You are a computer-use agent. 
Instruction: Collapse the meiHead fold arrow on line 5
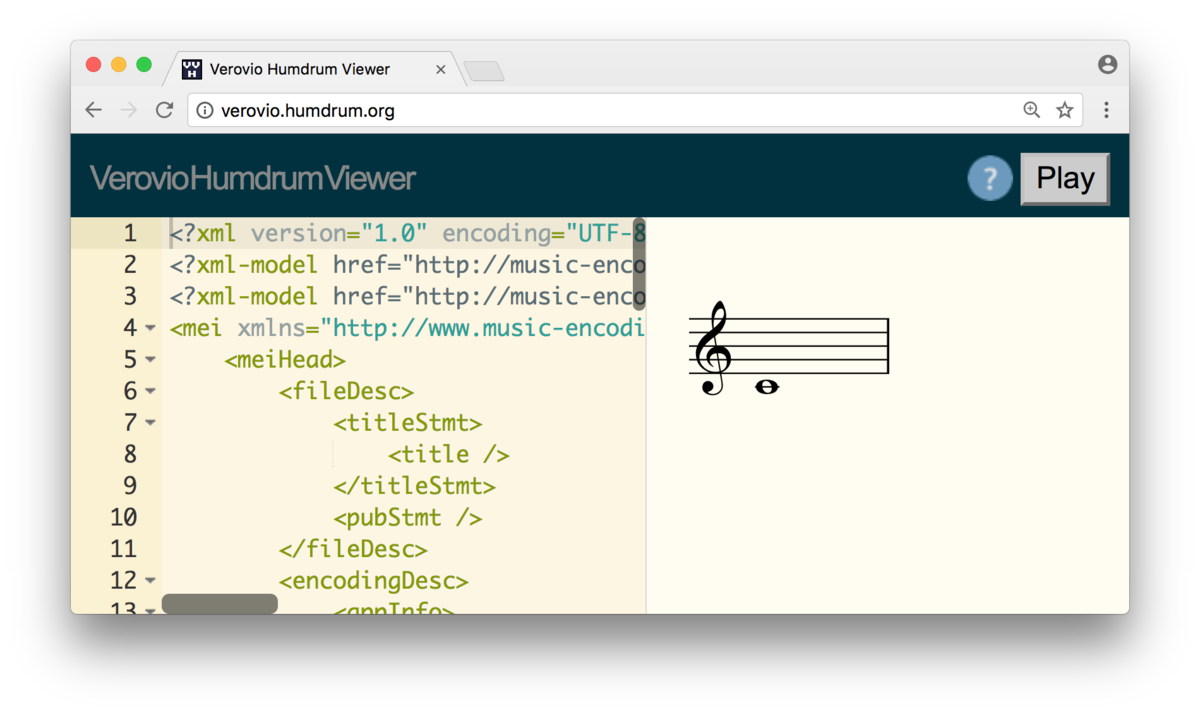coord(150,360)
